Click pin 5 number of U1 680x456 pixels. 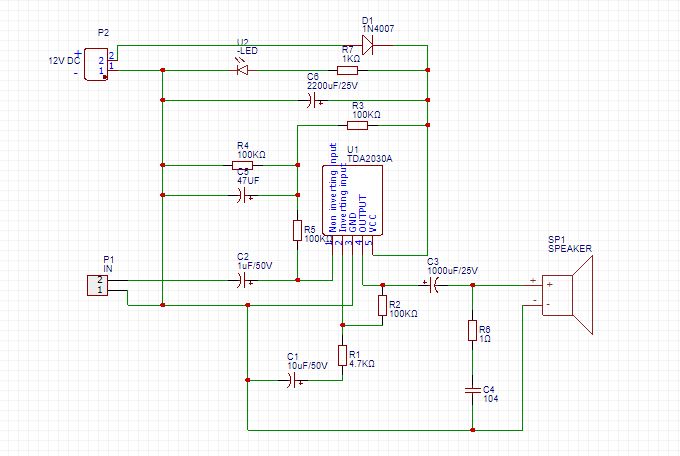(369, 242)
